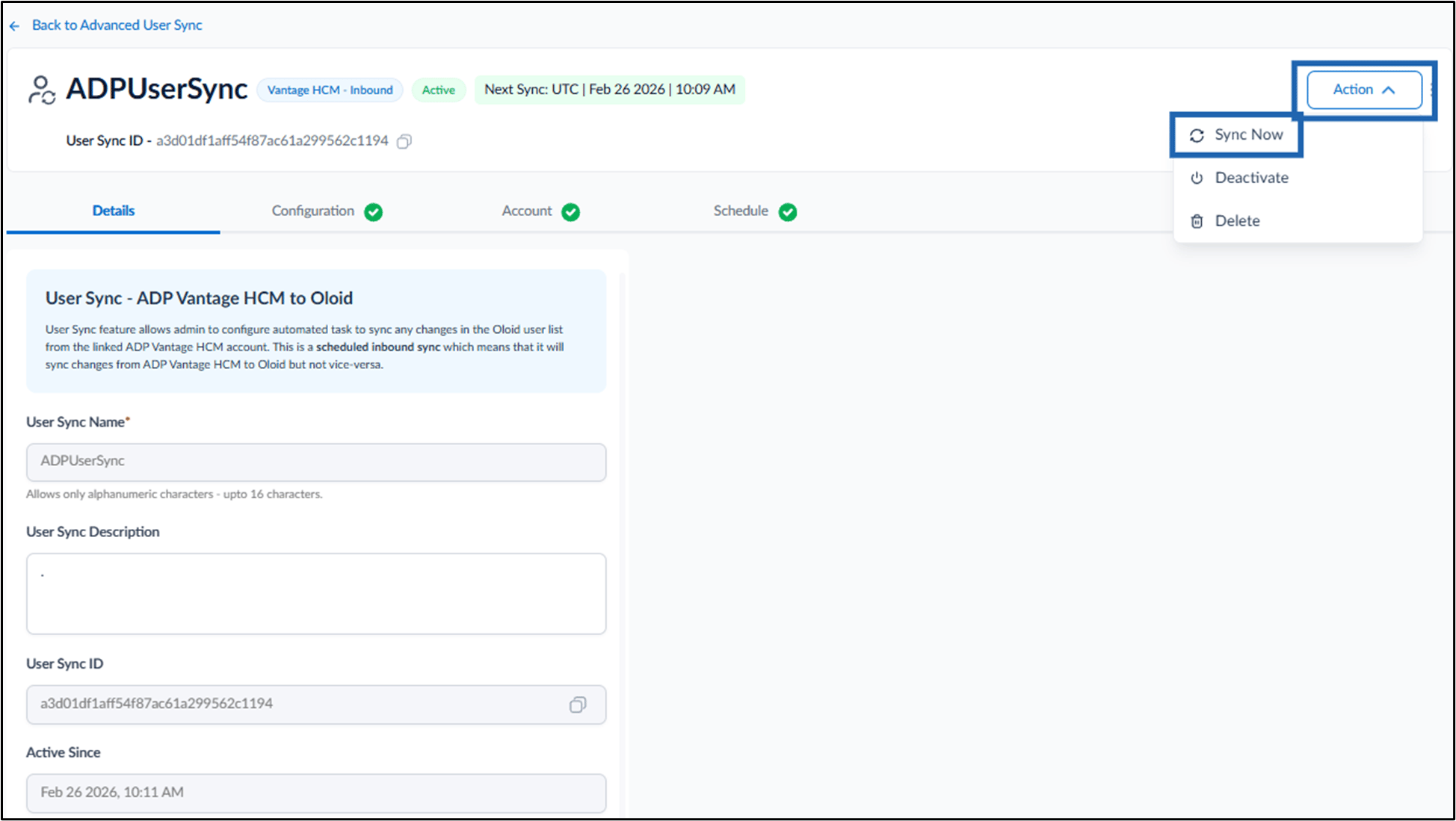The width and height of the screenshot is (1456, 821).
Task: Click the Sync Now refresh icon
Action: click(1197, 135)
